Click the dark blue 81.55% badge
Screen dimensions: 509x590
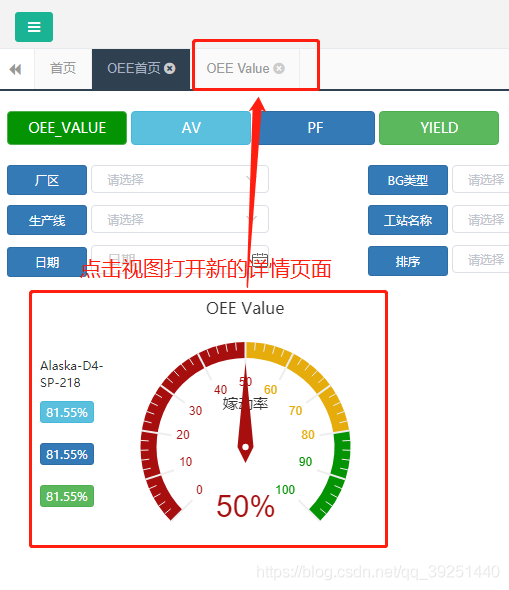(x=67, y=454)
